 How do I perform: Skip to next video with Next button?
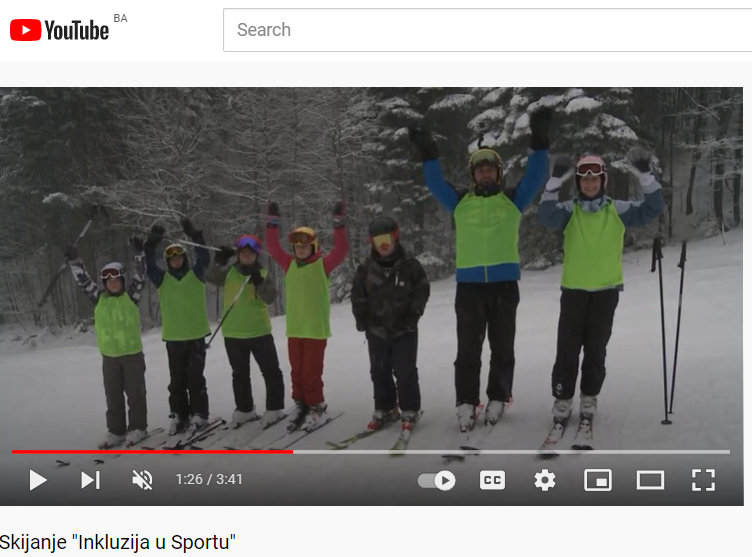click(x=91, y=480)
